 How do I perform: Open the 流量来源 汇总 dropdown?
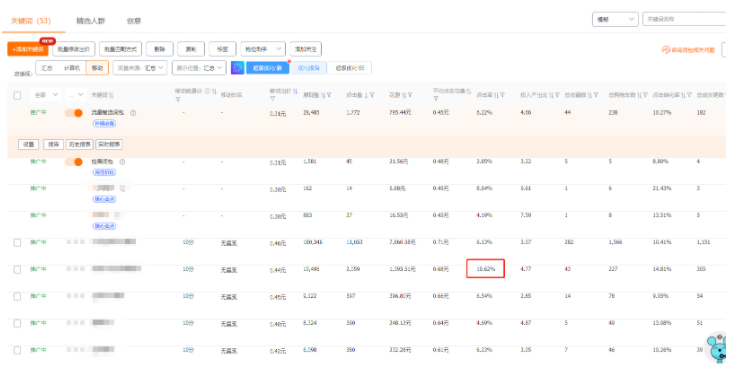139,68
